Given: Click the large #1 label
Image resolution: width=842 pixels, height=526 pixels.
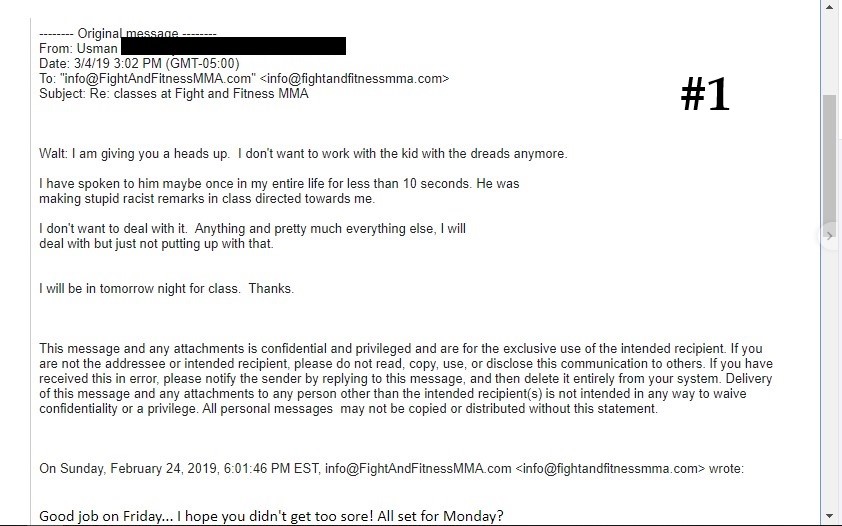Looking at the screenshot, I should (705, 94).
